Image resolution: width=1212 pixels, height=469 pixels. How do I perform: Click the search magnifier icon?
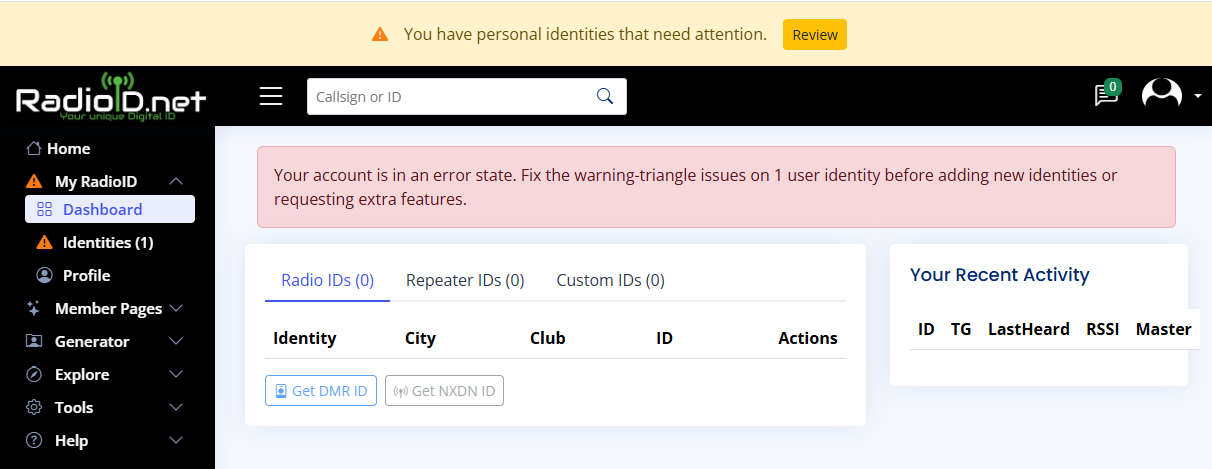pyautogui.click(x=604, y=96)
